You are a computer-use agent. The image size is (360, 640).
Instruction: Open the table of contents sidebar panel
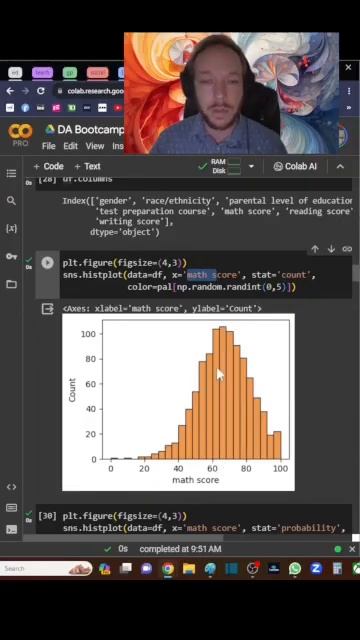coord(11,173)
